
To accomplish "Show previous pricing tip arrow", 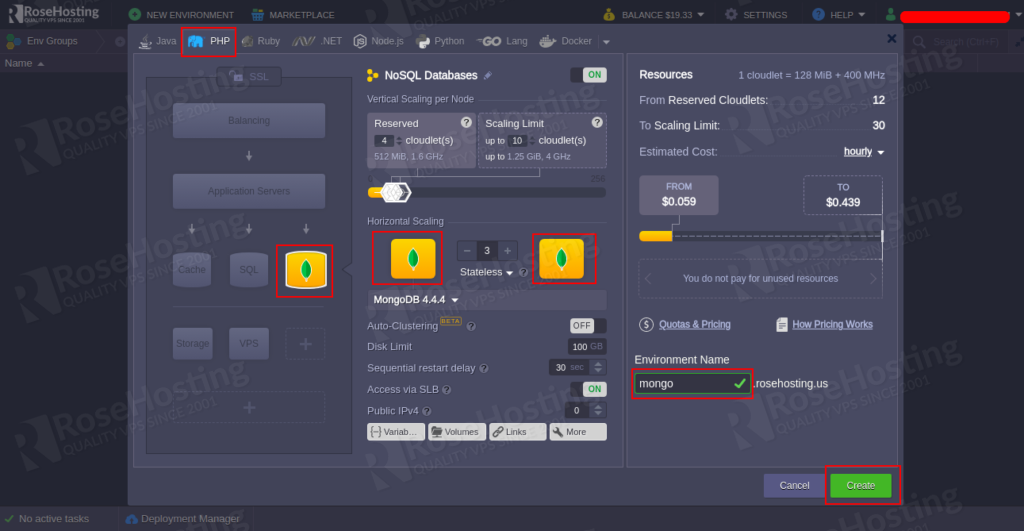I will 648,279.
